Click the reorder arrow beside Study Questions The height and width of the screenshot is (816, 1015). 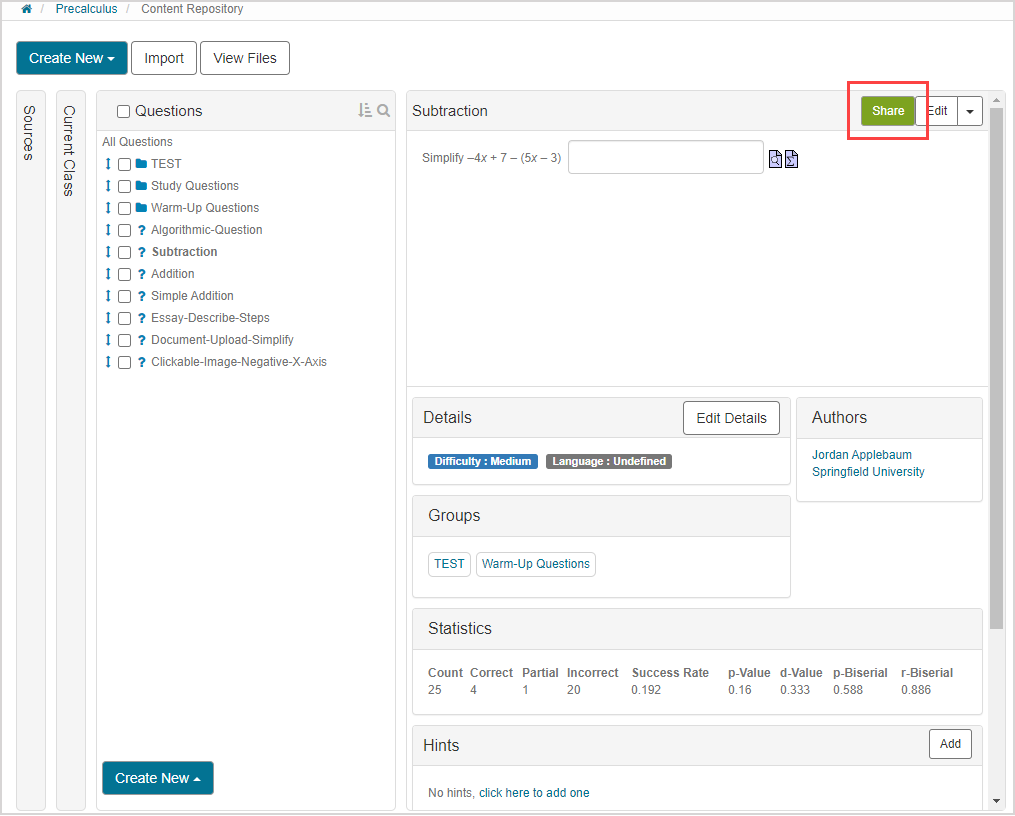pos(108,186)
